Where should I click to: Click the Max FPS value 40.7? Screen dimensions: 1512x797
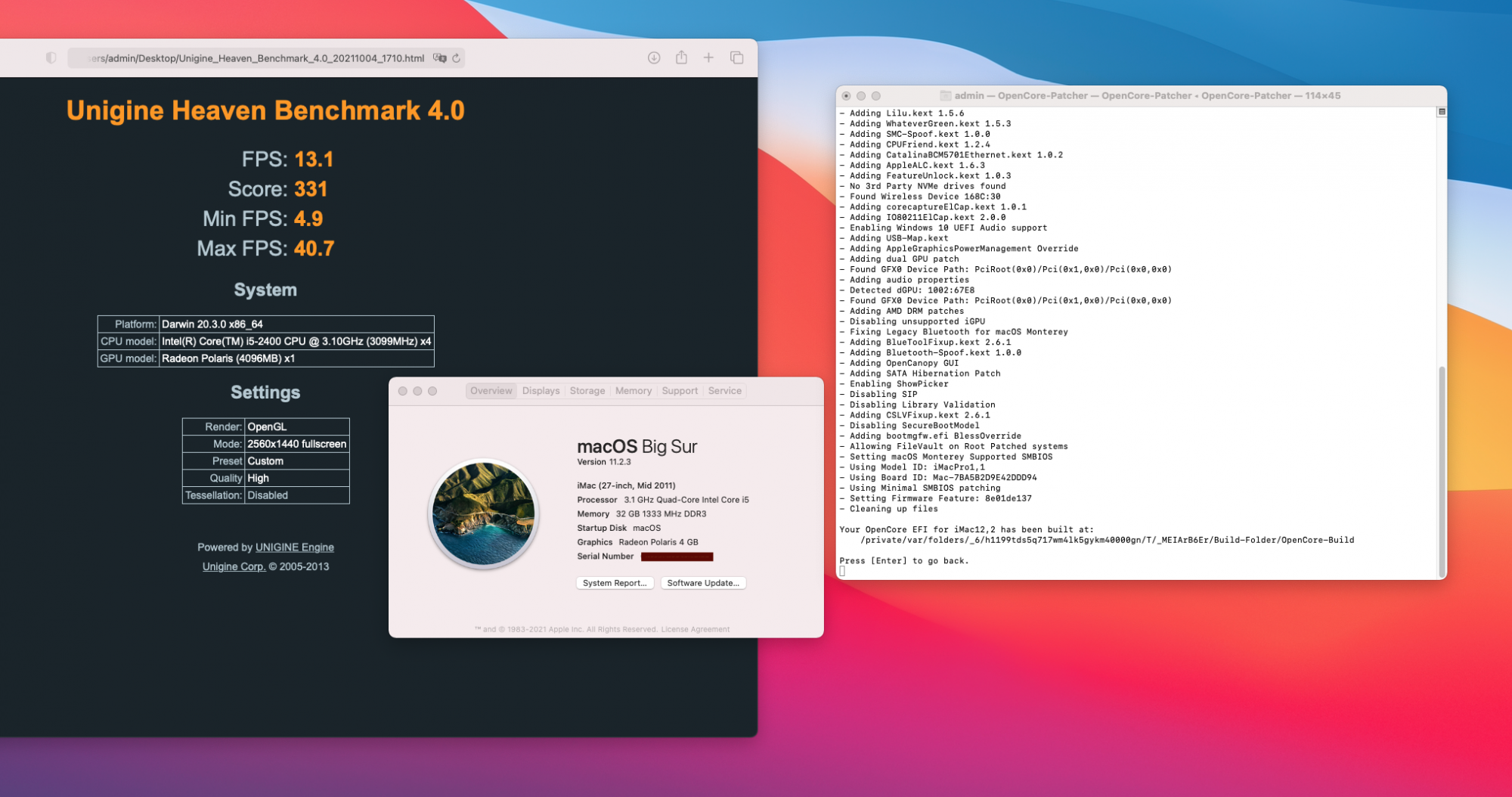314,248
